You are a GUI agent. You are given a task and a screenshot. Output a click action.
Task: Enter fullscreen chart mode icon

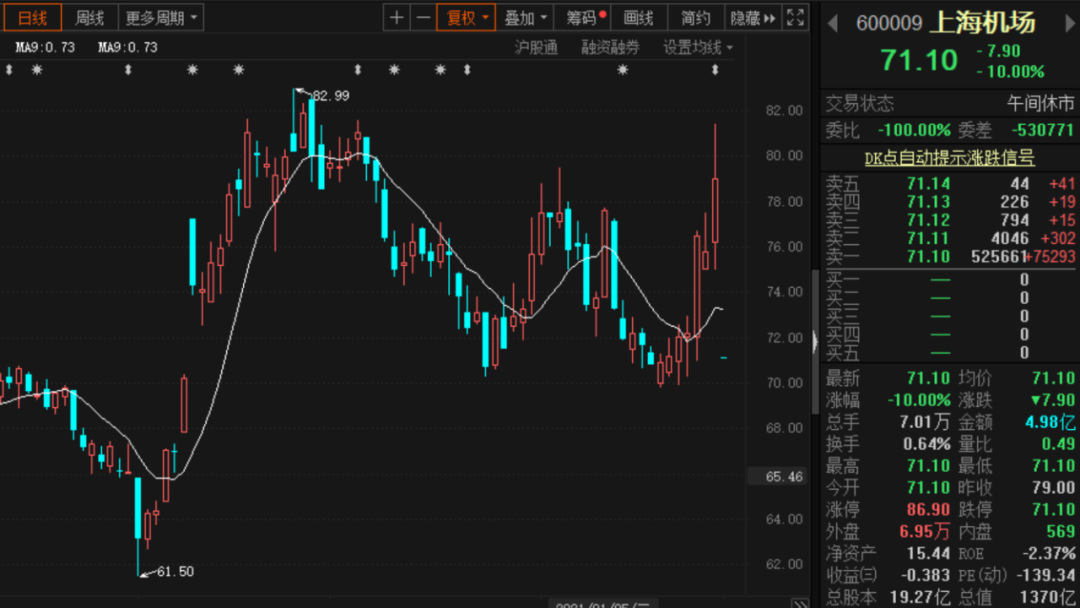(x=796, y=18)
